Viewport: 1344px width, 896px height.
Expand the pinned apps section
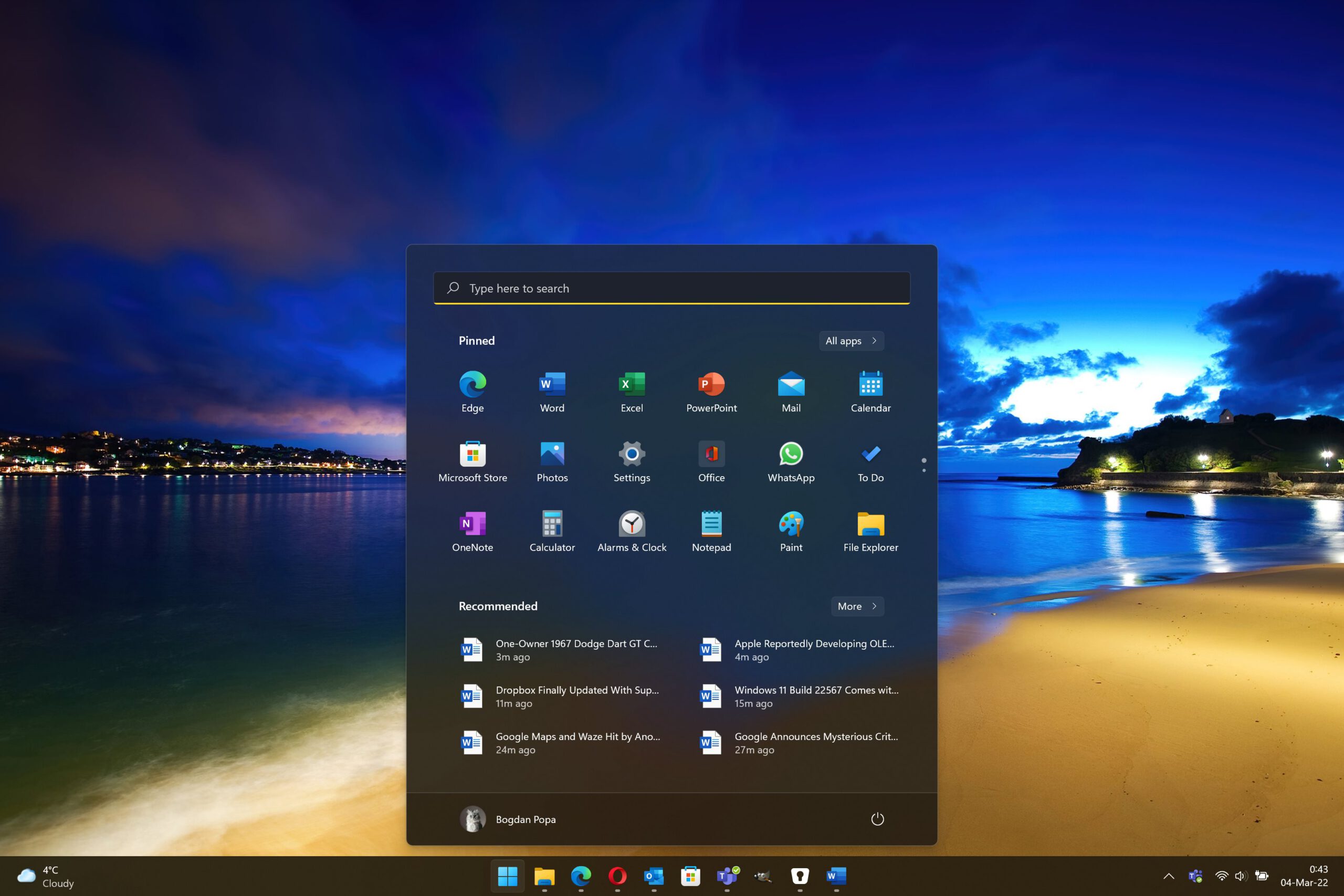coord(850,340)
